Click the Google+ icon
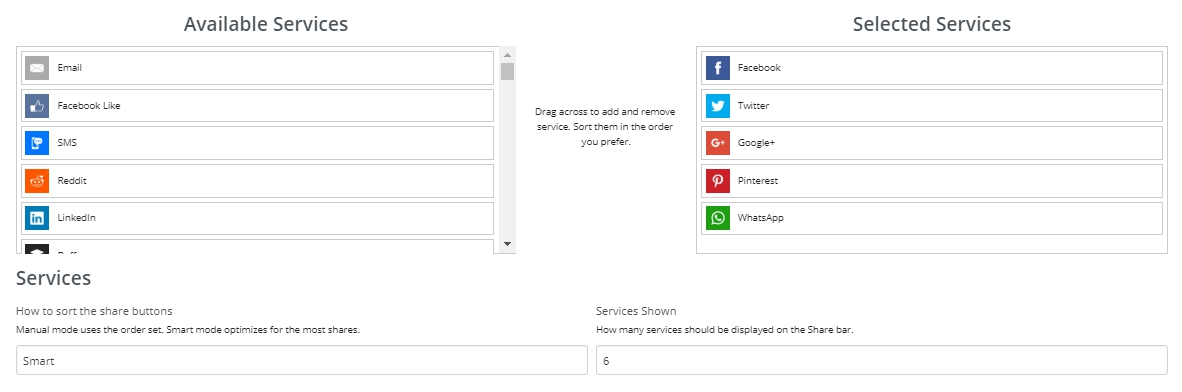The image size is (1182, 392). coord(718,142)
